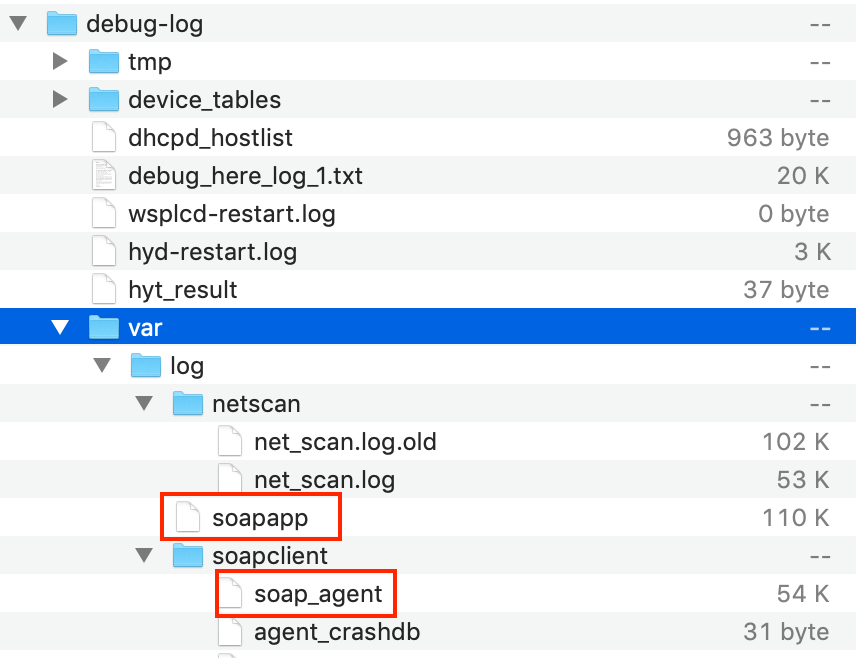
Task: Collapse the var folder disclosure triangle
Action: point(60,328)
